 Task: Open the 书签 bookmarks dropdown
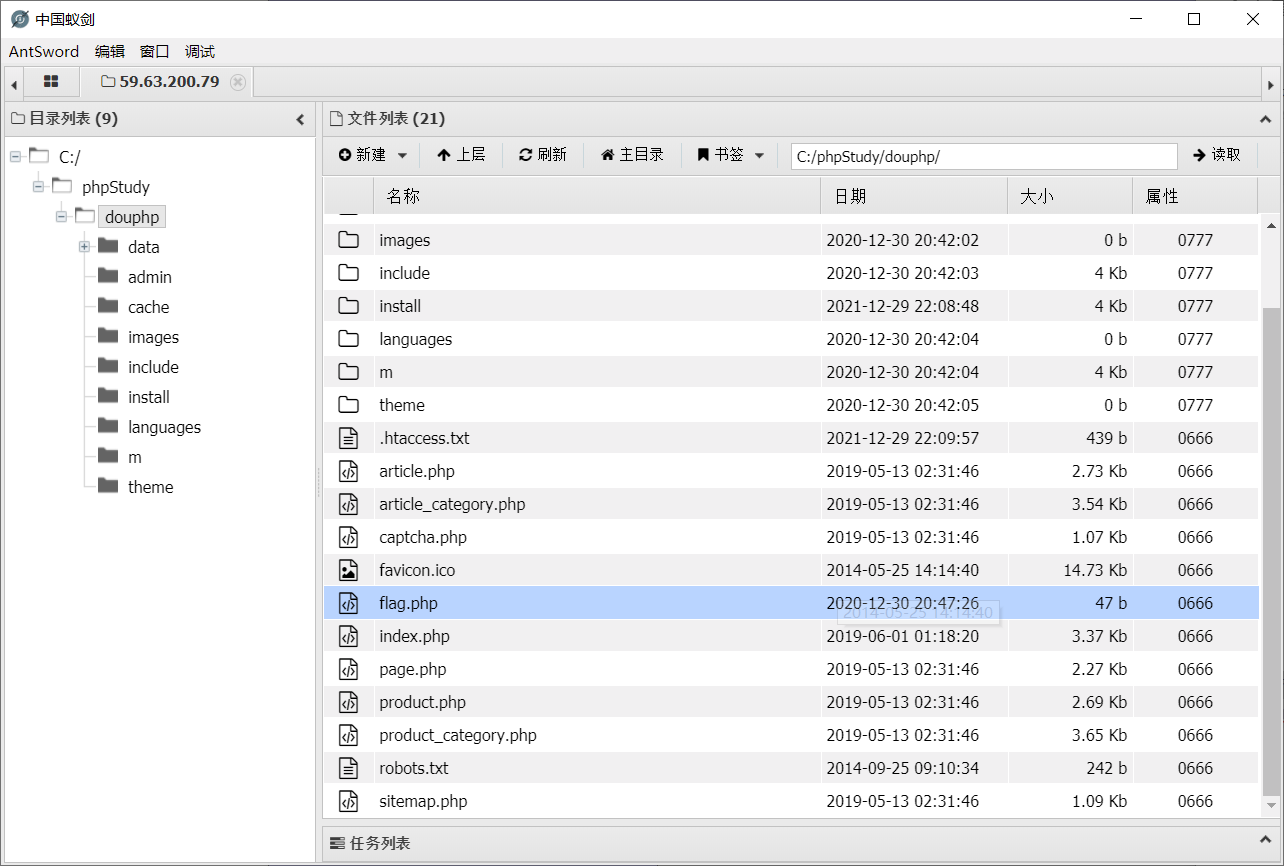point(731,155)
